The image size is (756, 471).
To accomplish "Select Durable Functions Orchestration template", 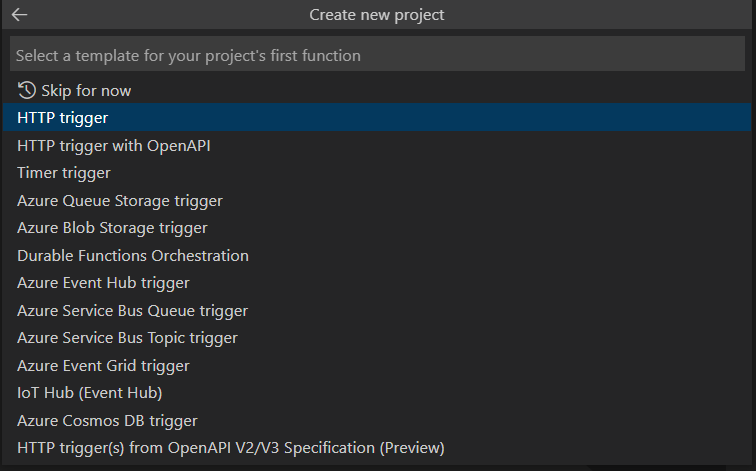I will point(377,255).
